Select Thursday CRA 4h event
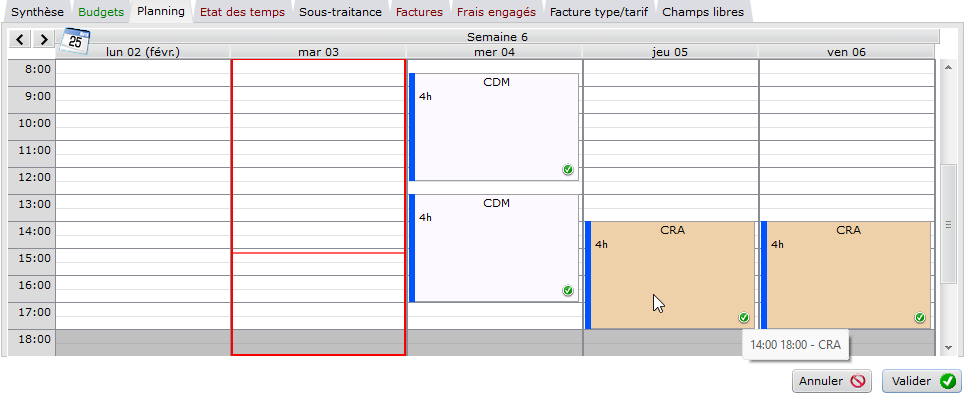Viewport: 969px width, 400px height. coord(670,276)
